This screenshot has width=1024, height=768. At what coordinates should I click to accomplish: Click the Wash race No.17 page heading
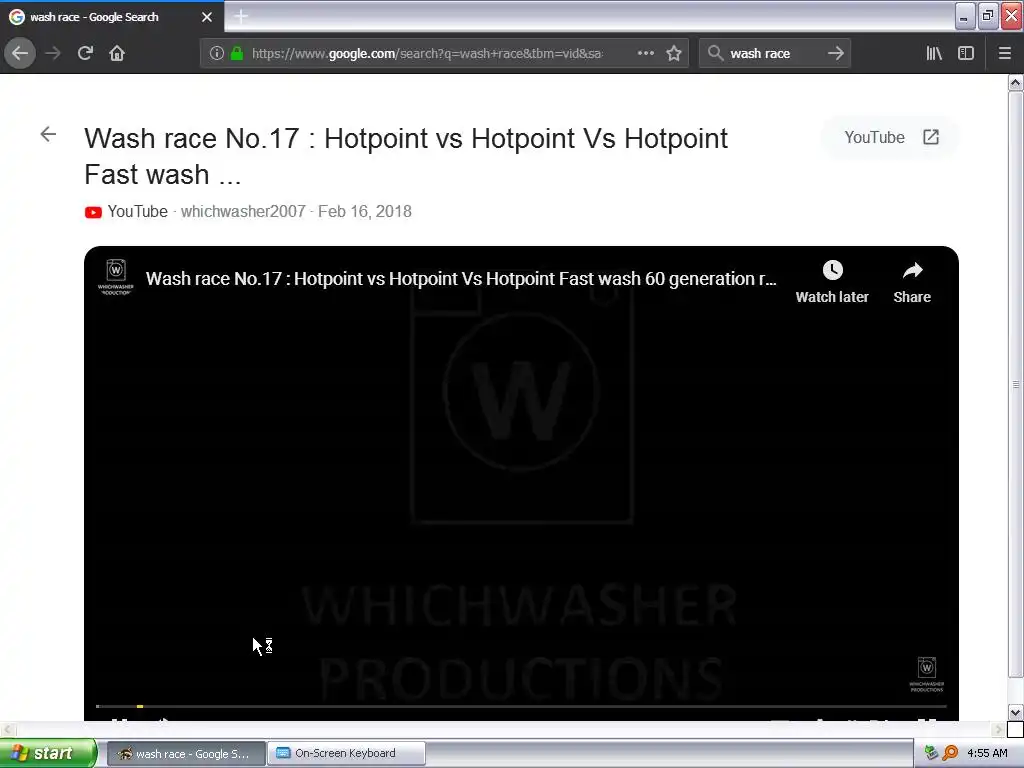(x=406, y=156)
